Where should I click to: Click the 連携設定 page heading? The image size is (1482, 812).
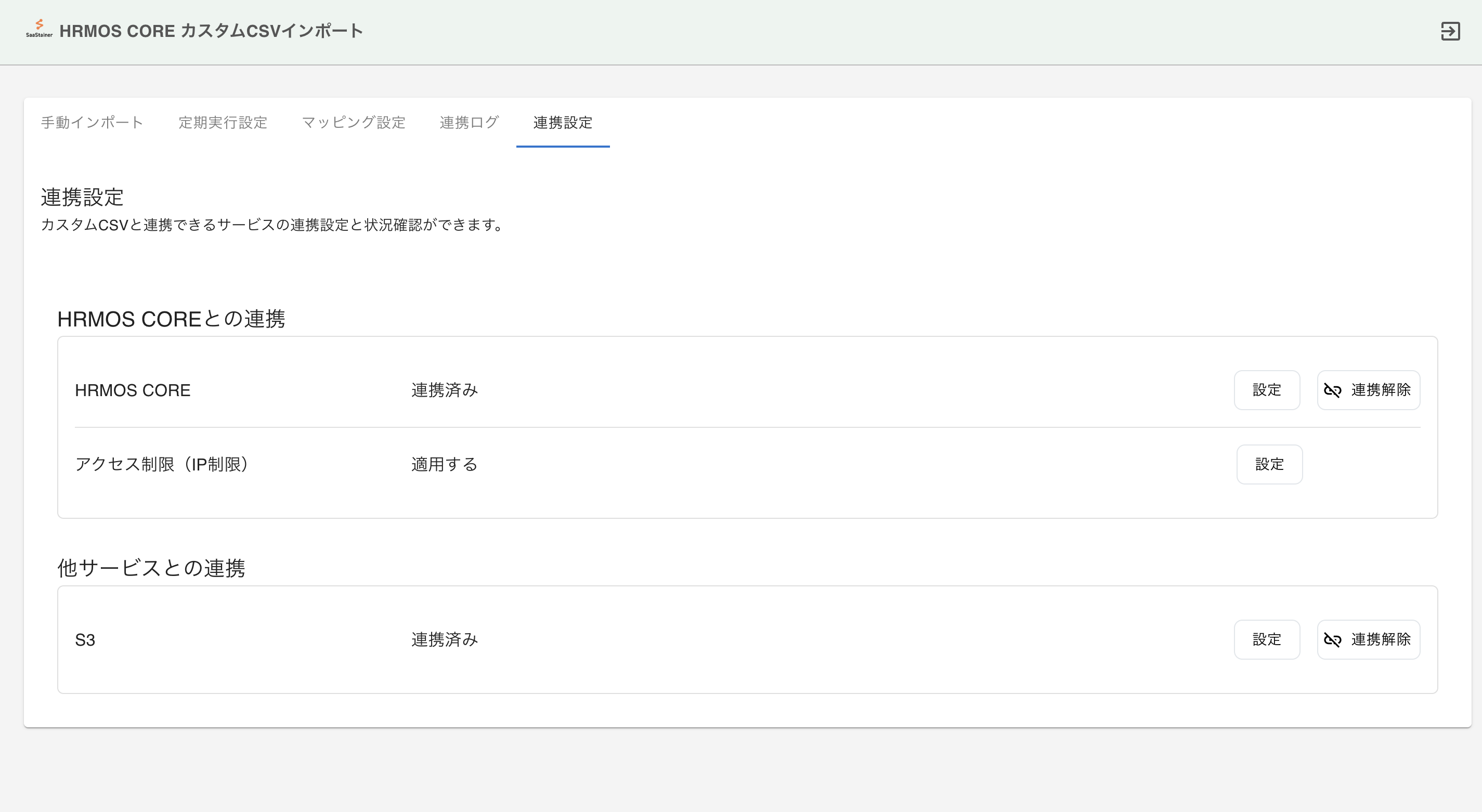(82, 197)
